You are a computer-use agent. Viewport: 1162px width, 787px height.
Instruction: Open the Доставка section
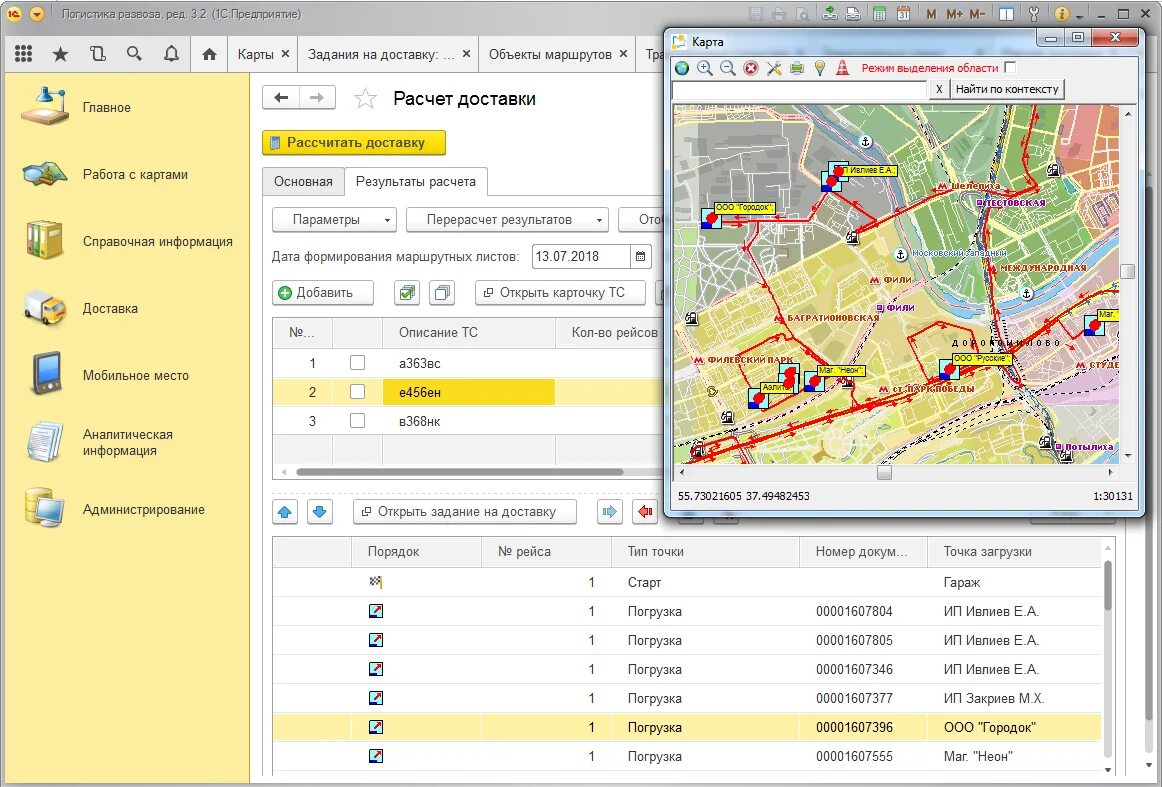[x=110, y=308]
